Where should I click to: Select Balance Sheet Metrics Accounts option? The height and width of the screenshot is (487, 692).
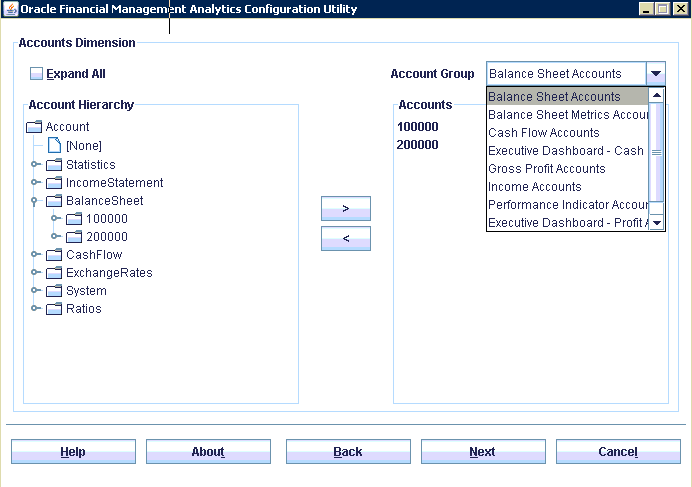click(x=568, y=114)
